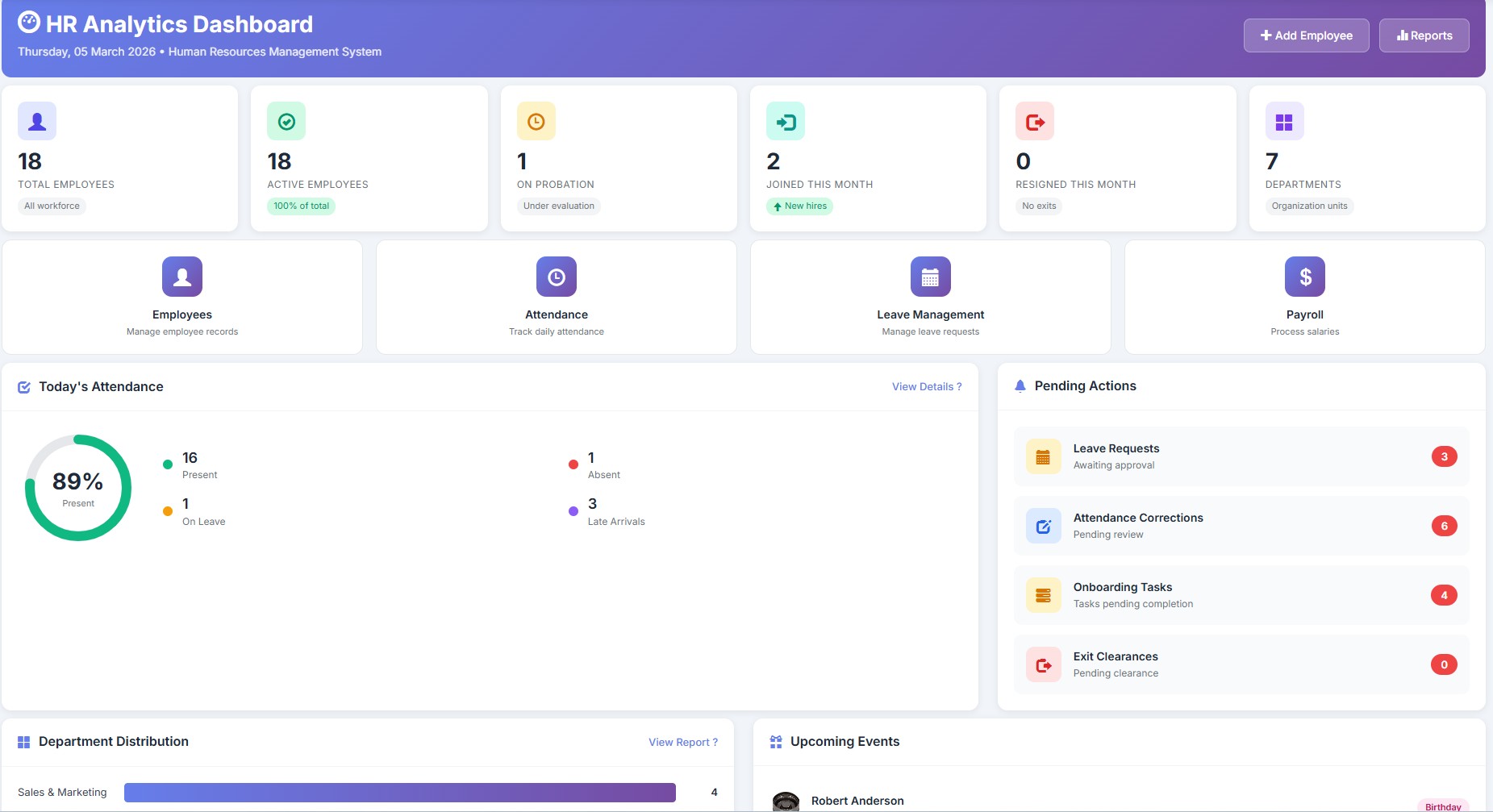Select the Resigned This Month exit icon
This screenshot has width=1493, height=812.
point(1034,121)
